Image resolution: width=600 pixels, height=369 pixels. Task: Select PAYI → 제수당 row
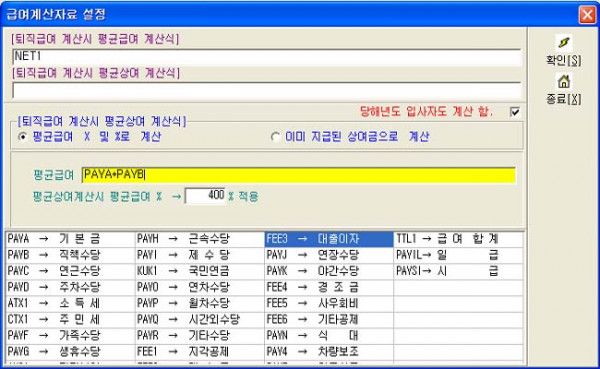pos(200,255)
